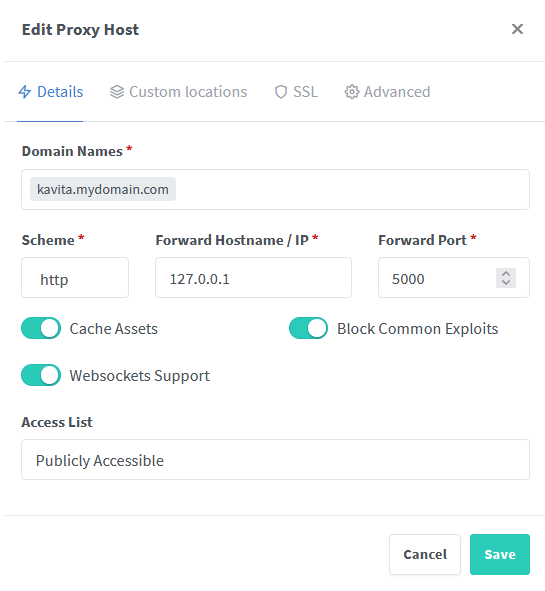
Task: Click the gear Advanced icon
Action: click(352, 92)
